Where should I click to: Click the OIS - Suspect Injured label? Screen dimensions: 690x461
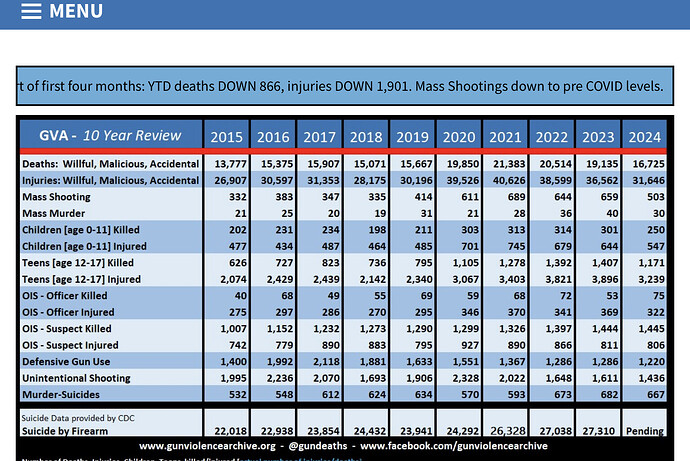(70, 345)
